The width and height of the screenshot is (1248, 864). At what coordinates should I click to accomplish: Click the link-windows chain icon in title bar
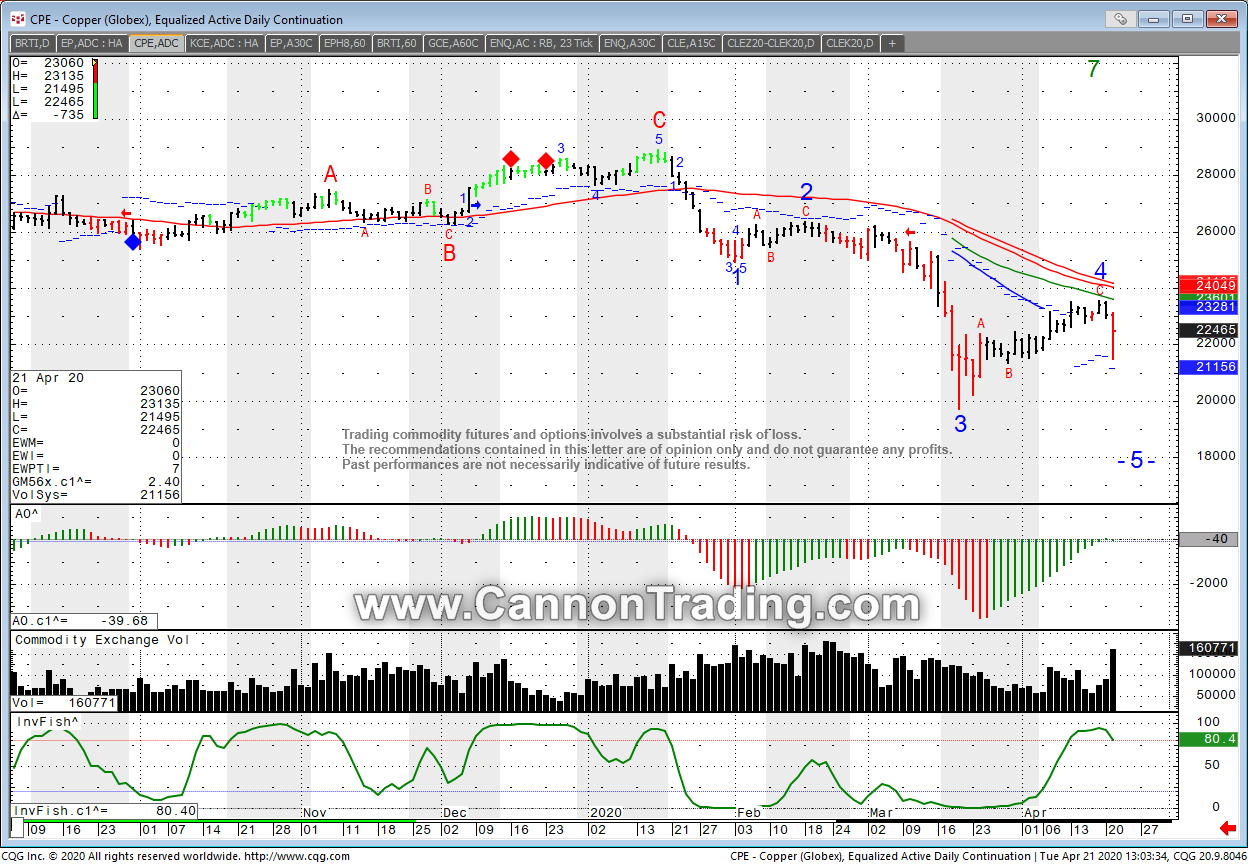[1120, 18]
